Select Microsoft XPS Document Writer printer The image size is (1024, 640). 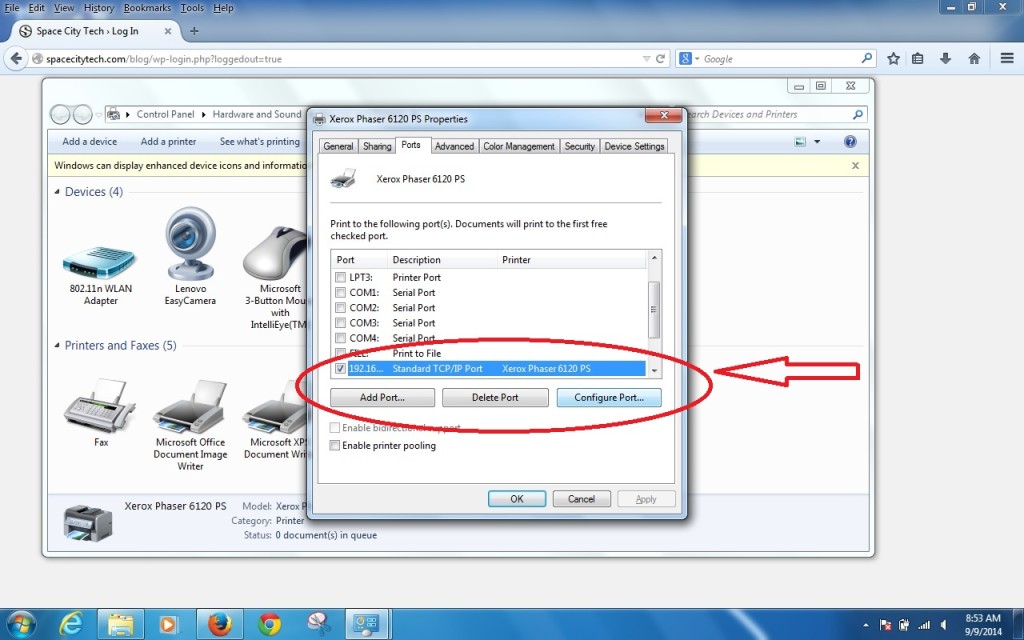(275, 419)
